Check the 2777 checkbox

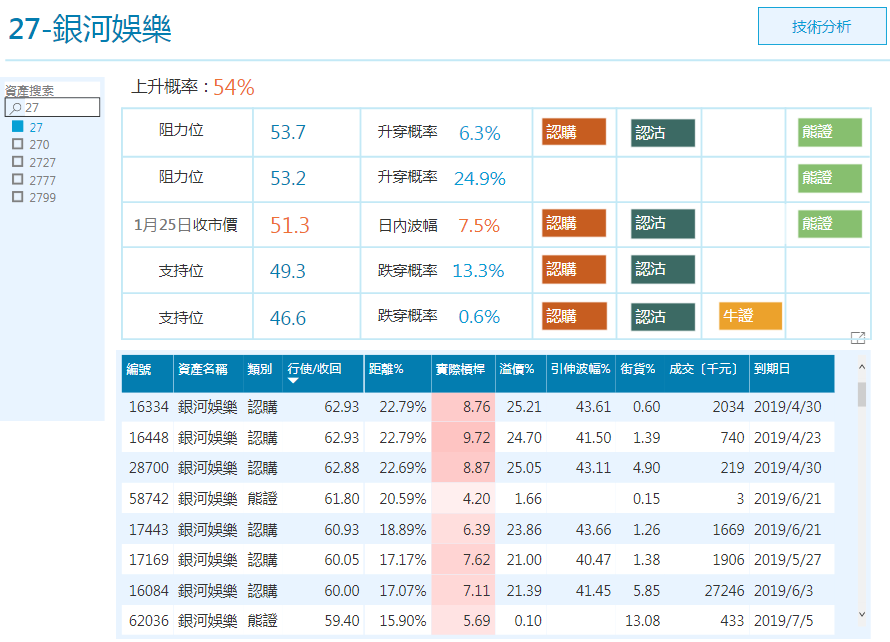click(18, 179)
